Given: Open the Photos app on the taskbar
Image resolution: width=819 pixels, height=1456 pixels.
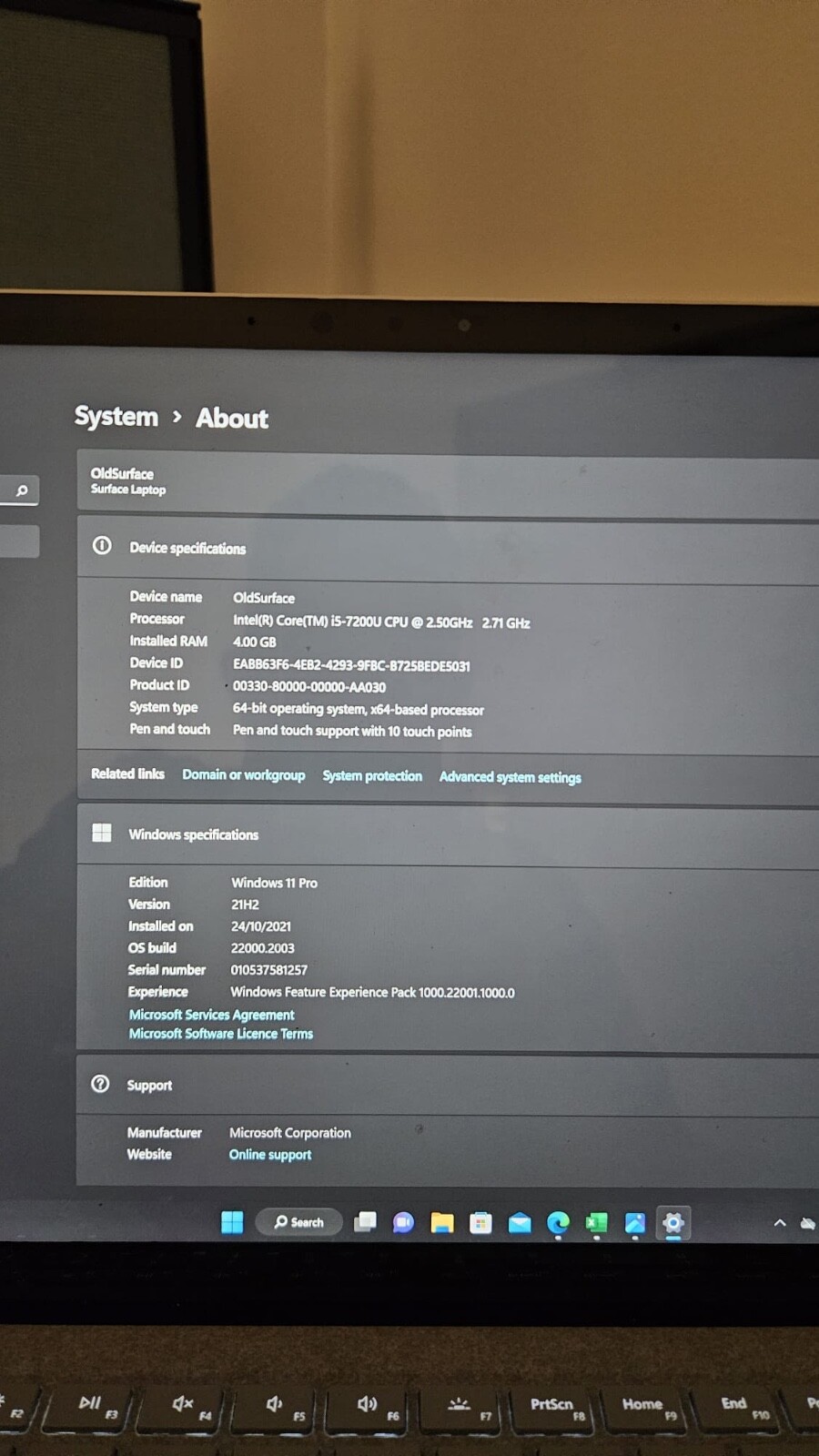Looking at the screenshot, I should pyautogui.click(x=635, y=1223).
